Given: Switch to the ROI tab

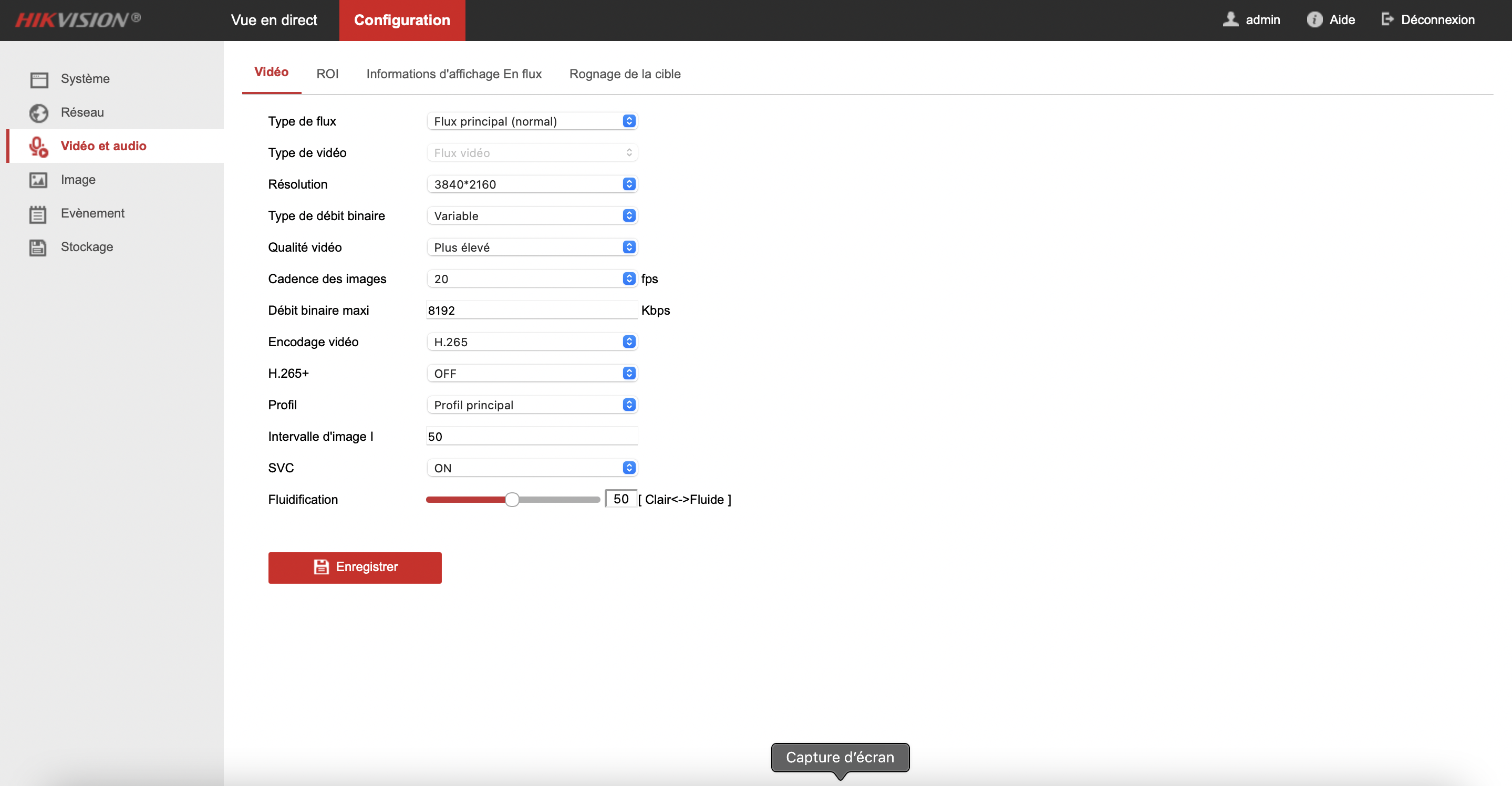Looking at the screenshot, I should coord(327,74).
